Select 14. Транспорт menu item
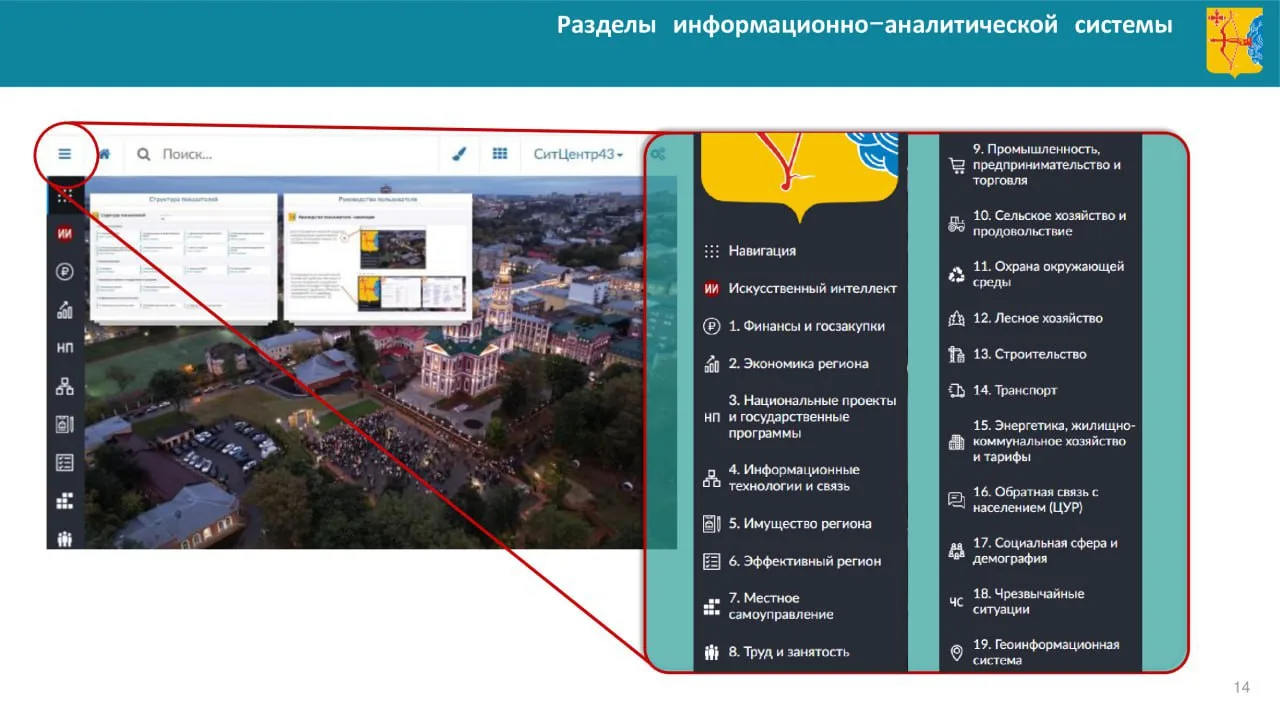The width and height of the screenshot is (1280, 719). (x=1014, y=390)
